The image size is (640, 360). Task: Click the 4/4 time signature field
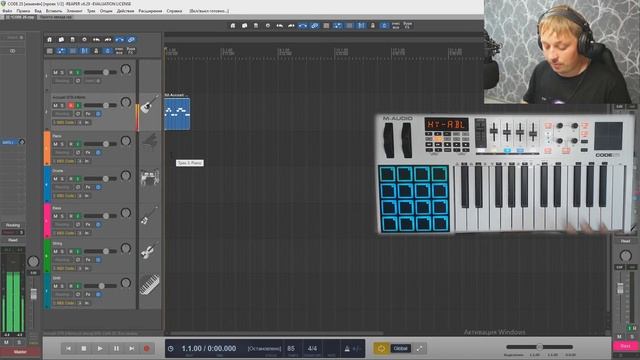tap(312, 349)
